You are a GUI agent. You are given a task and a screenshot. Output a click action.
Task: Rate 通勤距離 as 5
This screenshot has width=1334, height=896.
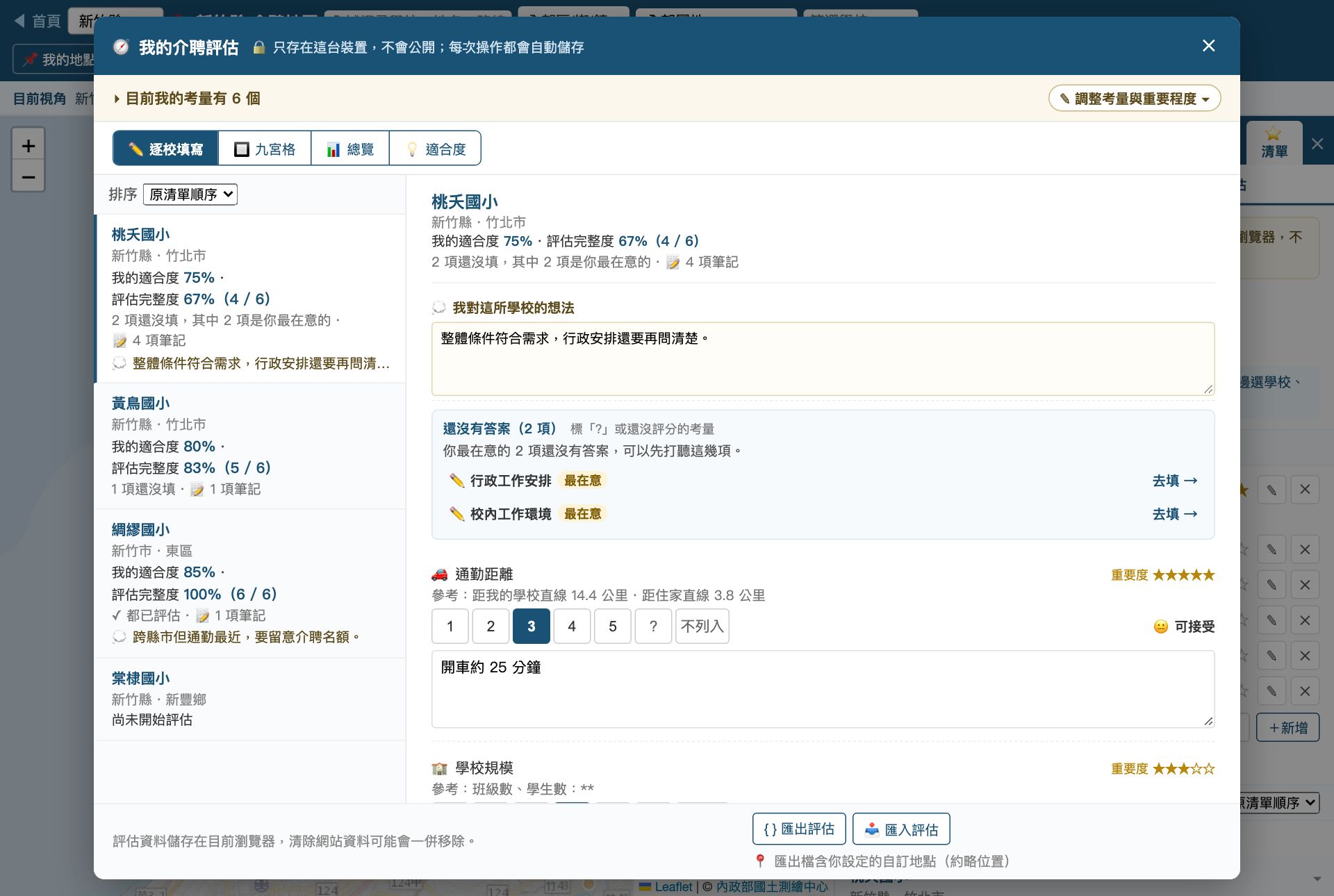pyautogui.click(x=613, y=626)
